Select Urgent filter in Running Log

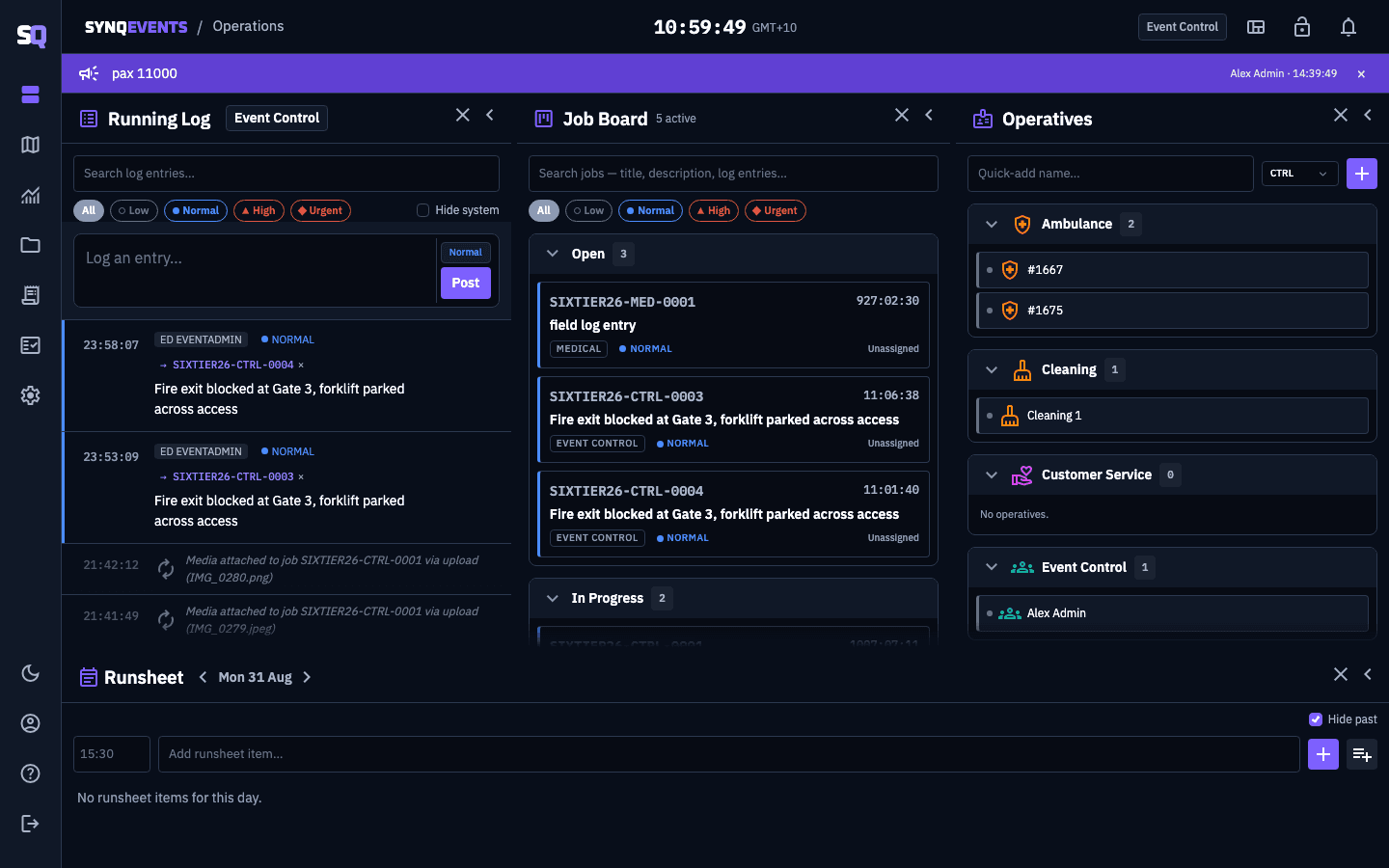pos(320,210)
